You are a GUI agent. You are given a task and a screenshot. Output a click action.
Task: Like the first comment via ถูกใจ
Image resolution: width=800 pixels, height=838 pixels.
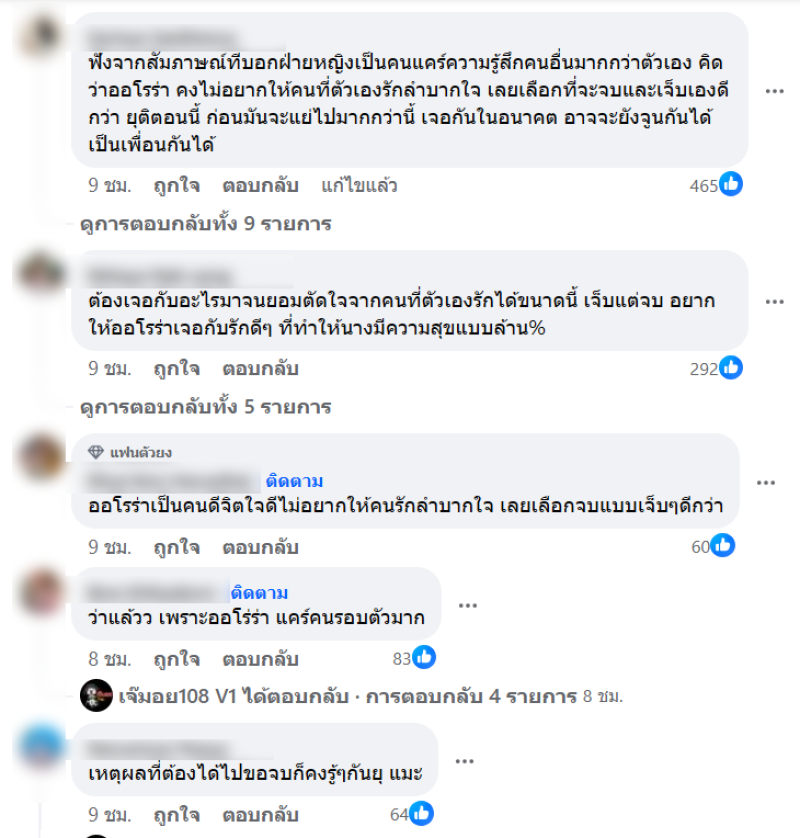click(176, 185)
